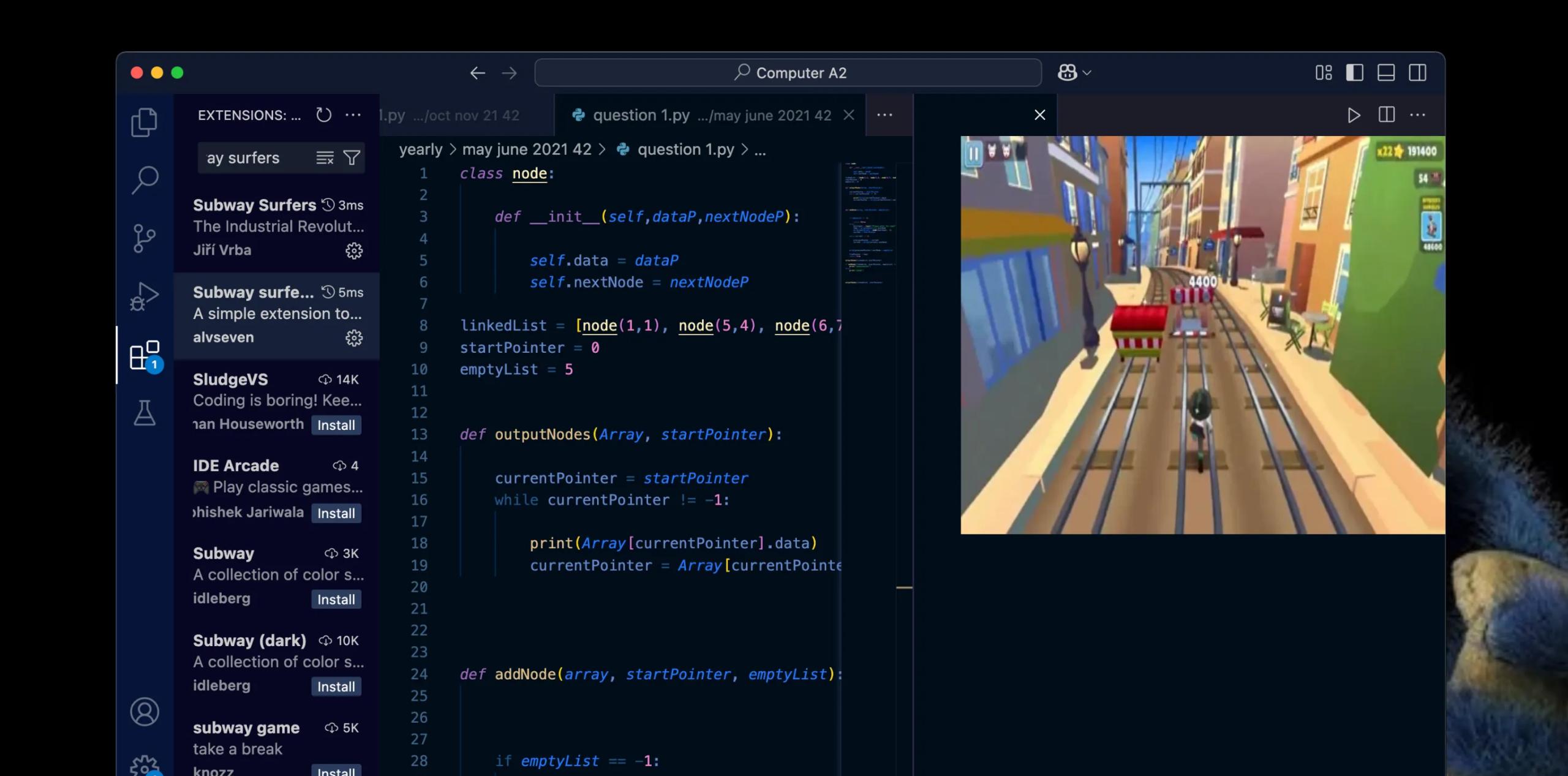Viewport: 1568px width, 776px height.
Task: Open the Testing beaker icon
Action: click(x=145, y=413)
